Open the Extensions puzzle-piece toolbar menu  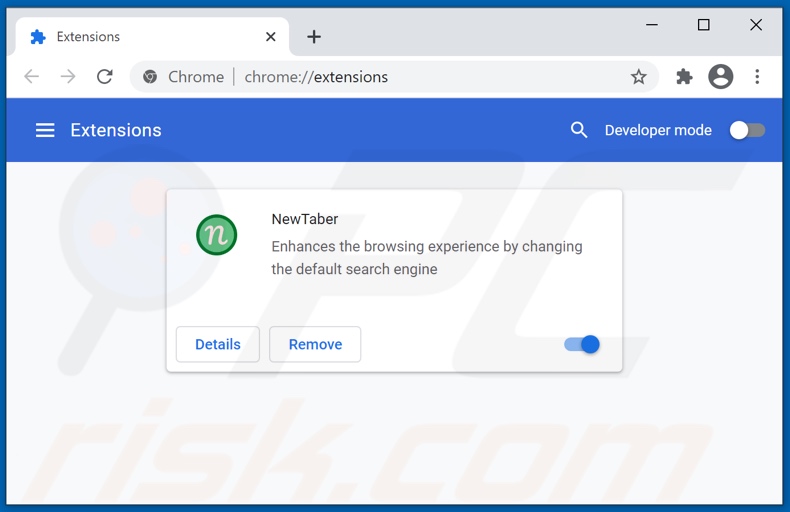pyautogui.click(x=684, y=77)
